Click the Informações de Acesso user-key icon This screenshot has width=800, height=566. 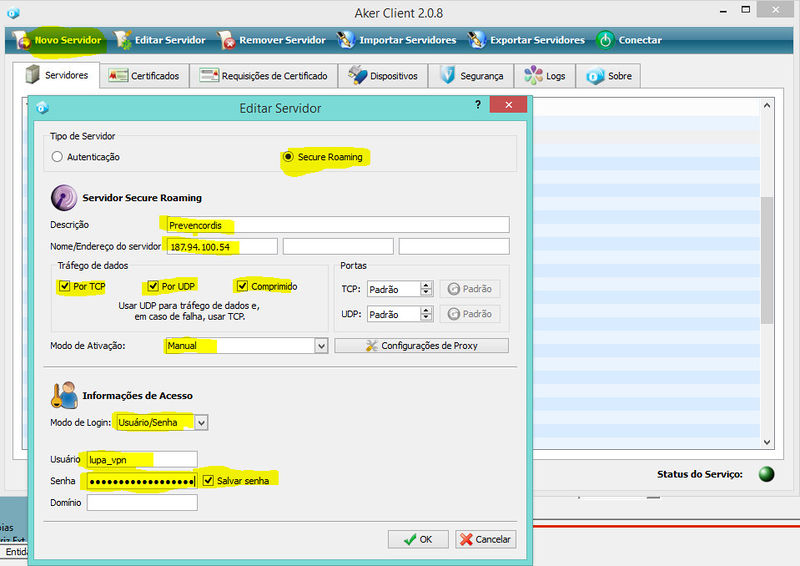[64, 395]
